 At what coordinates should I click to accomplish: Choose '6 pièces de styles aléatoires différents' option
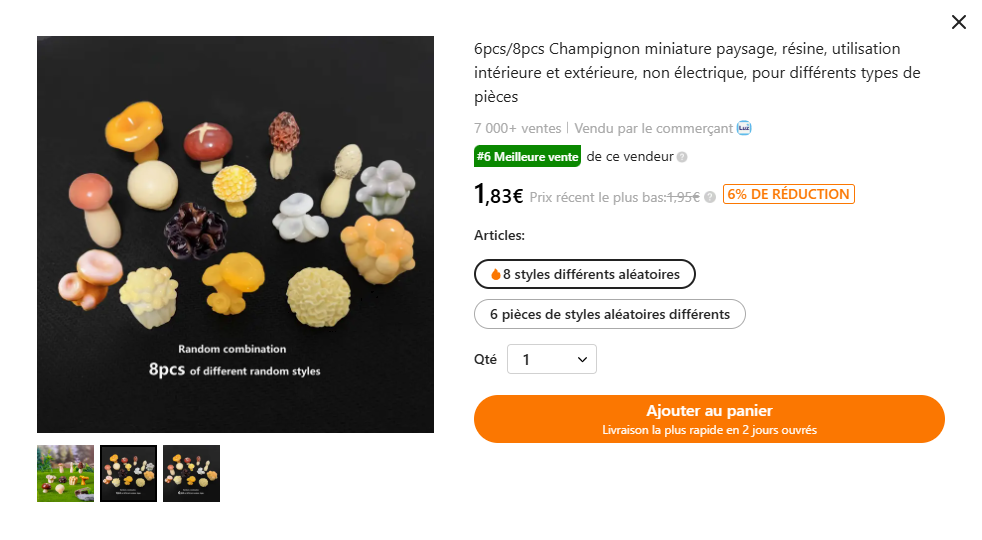609,314
